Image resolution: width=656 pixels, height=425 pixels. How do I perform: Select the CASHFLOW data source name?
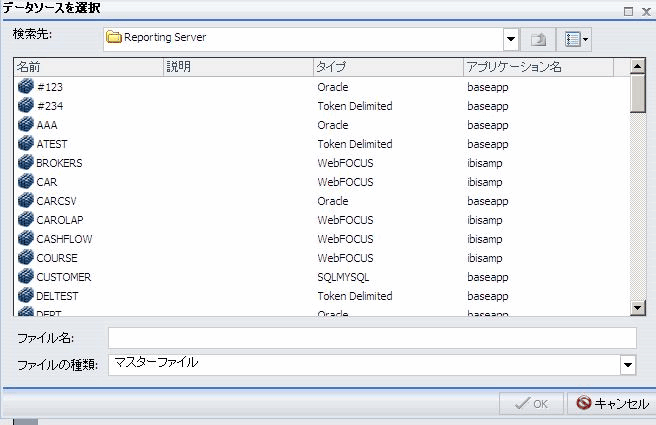coord(64,239)
